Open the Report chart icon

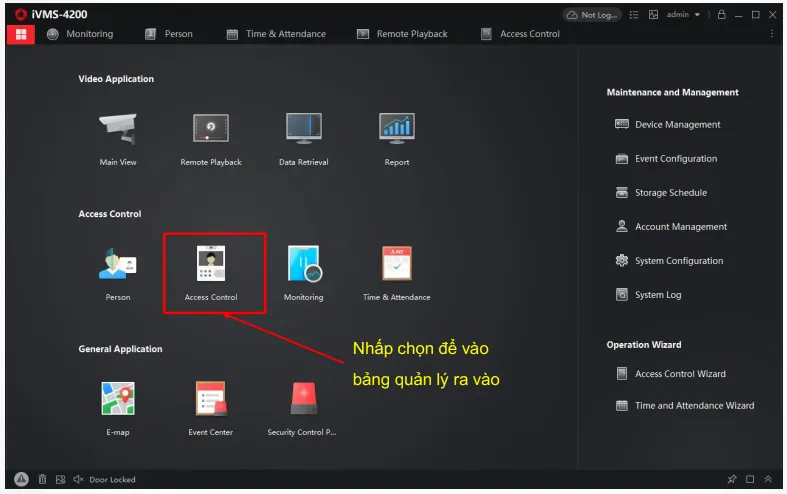pos(397,129)
